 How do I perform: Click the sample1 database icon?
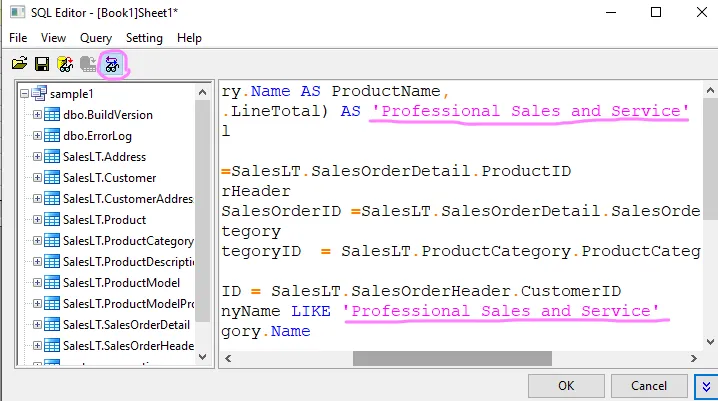39,93
